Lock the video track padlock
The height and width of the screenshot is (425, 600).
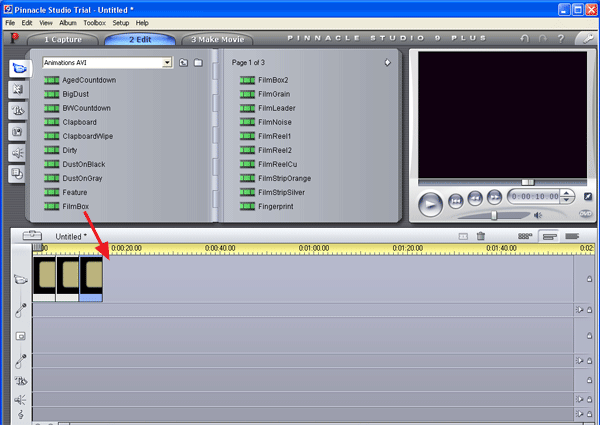click(x=589, y=279)
